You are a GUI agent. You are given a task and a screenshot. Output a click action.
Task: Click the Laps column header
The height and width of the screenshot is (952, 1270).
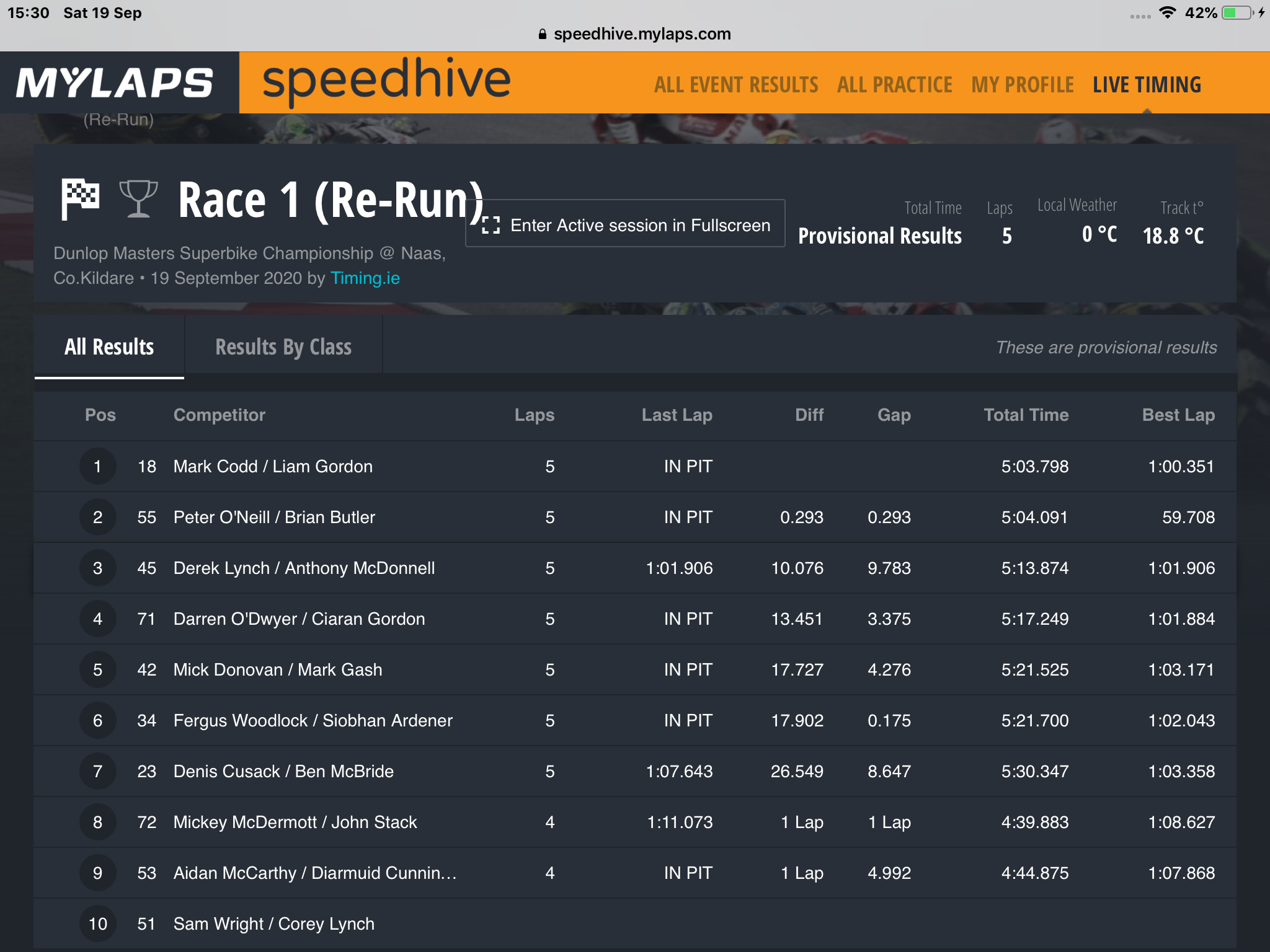[534, 415]
